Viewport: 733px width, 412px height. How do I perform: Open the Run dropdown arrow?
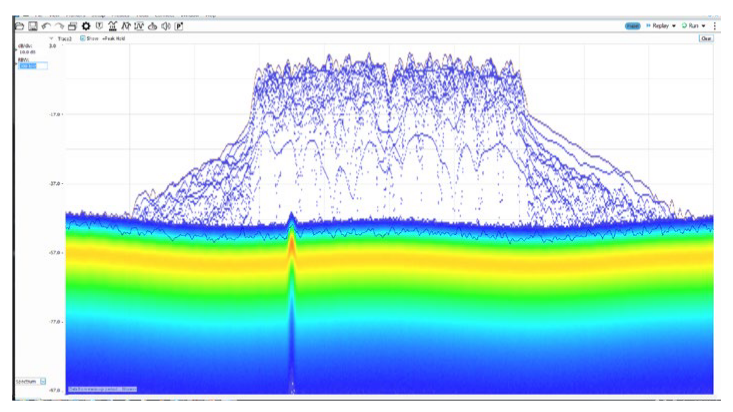point(704,25)
